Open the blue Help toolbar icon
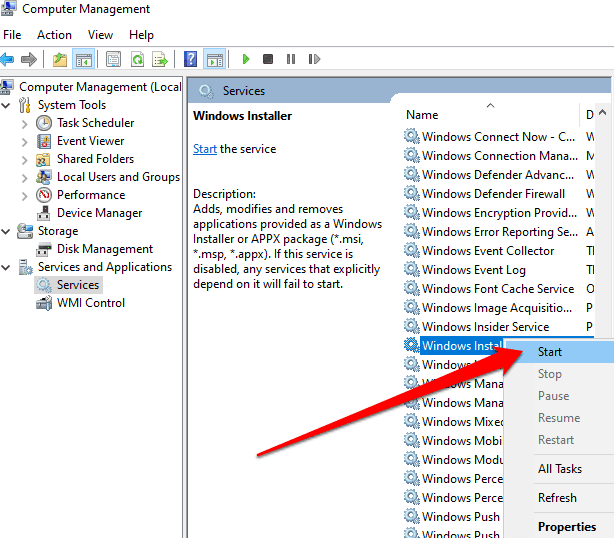The height and width of the screenshot is (538, 614). point(190,59)
